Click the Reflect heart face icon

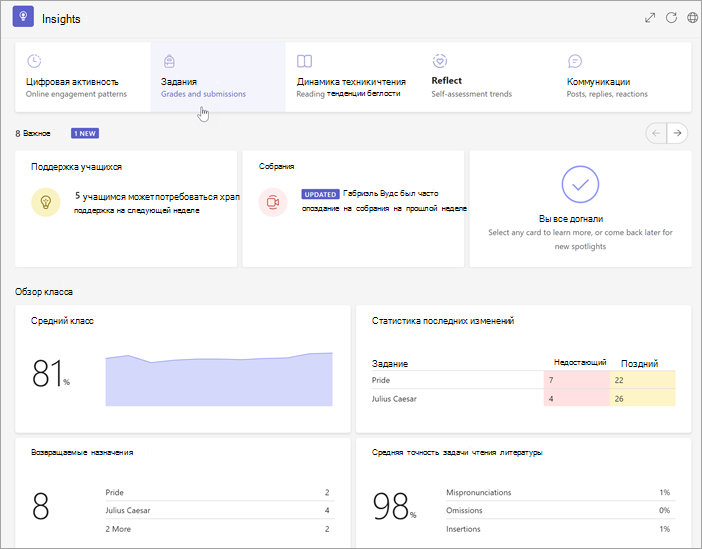tap(440, 61)
